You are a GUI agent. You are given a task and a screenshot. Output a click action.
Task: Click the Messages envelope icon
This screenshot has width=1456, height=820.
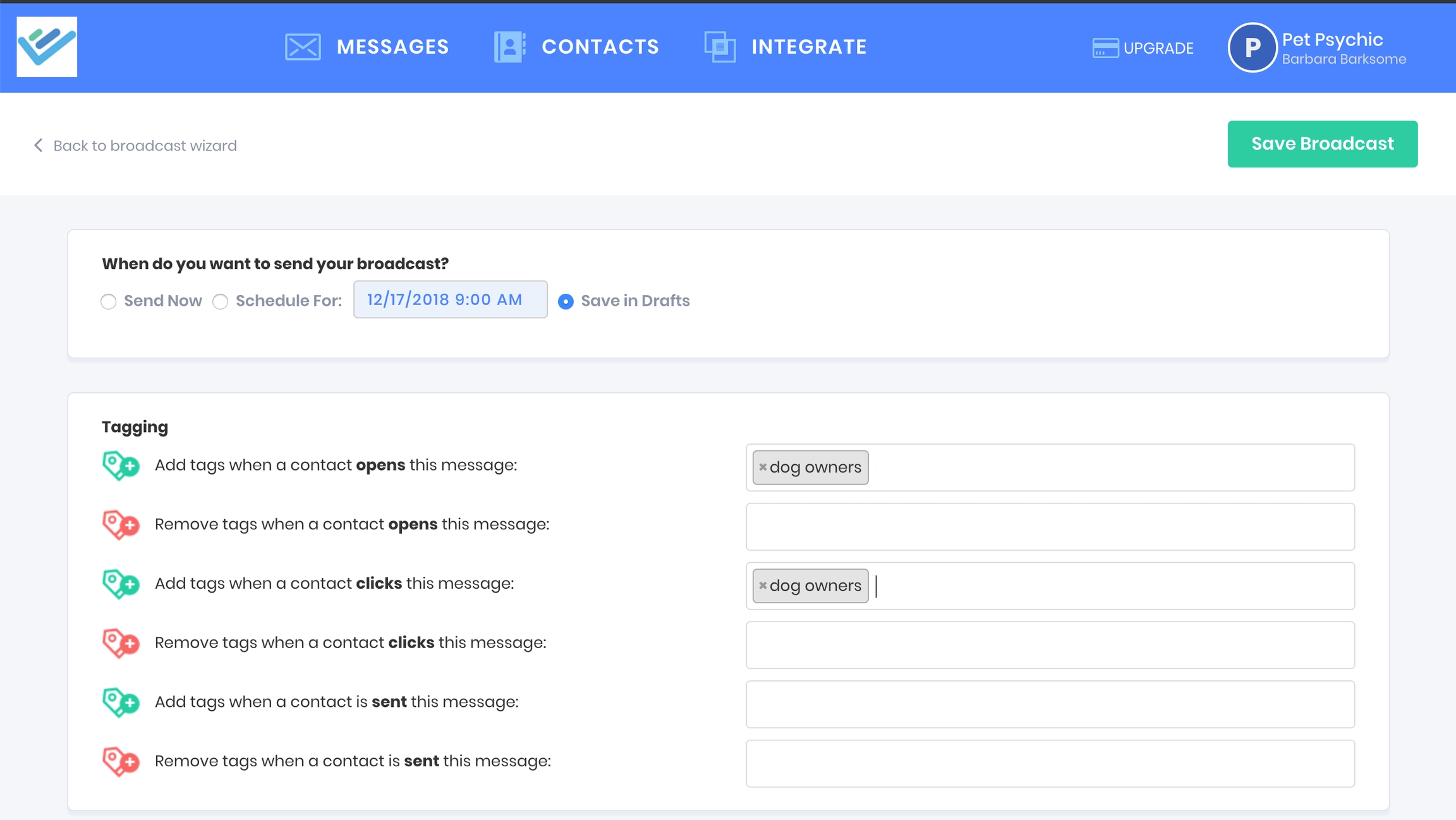303,47
